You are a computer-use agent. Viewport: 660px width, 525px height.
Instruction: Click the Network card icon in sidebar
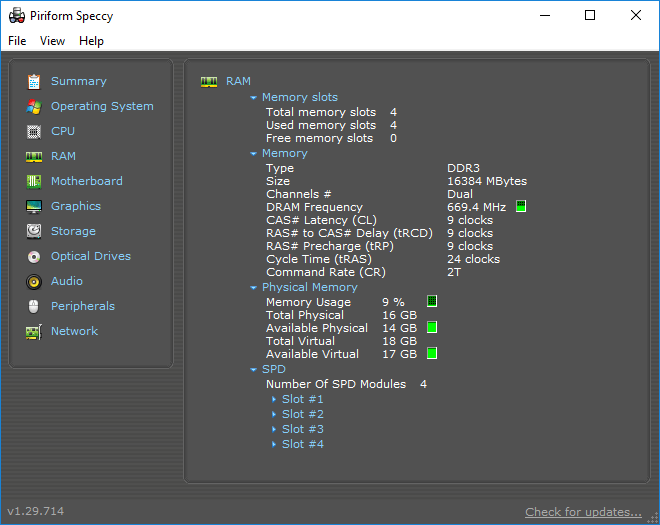pos(34,332)
